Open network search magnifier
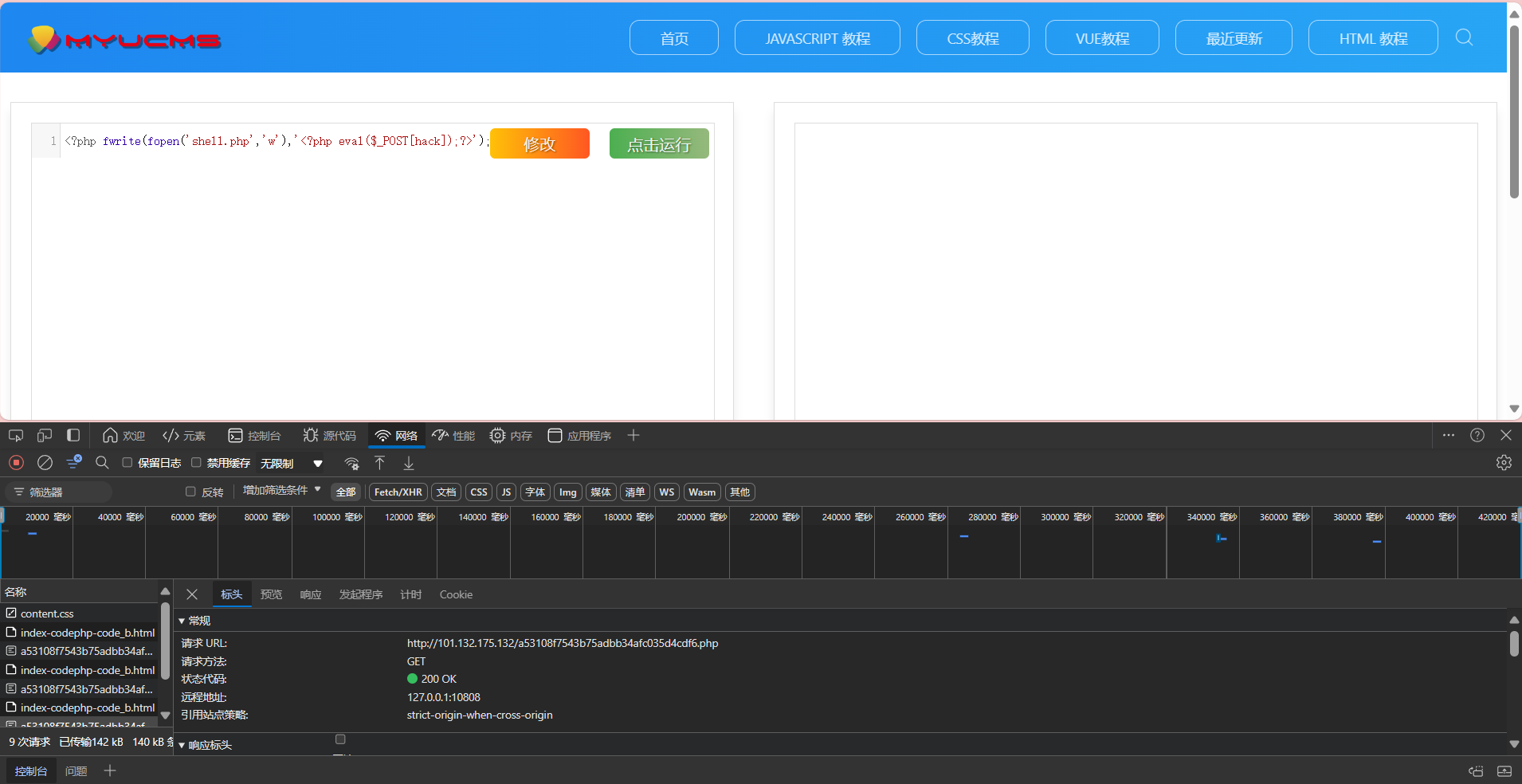The width and height of the screenshot is (1522, 784). [102, 463]
